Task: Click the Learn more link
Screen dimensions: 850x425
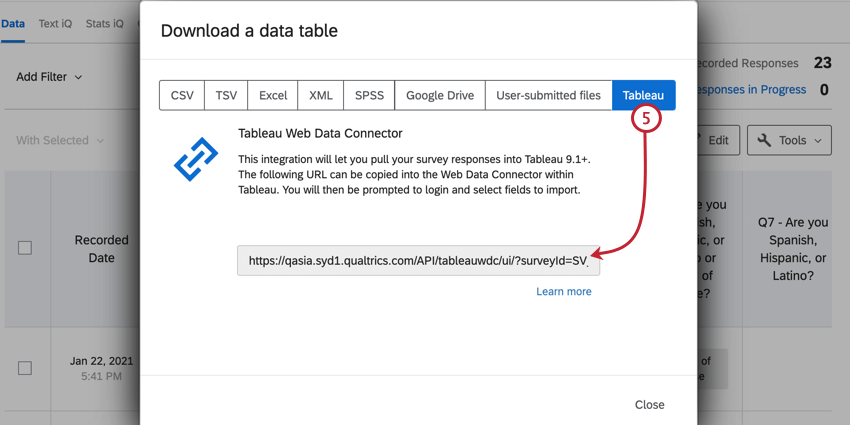Action: point(563,291)
